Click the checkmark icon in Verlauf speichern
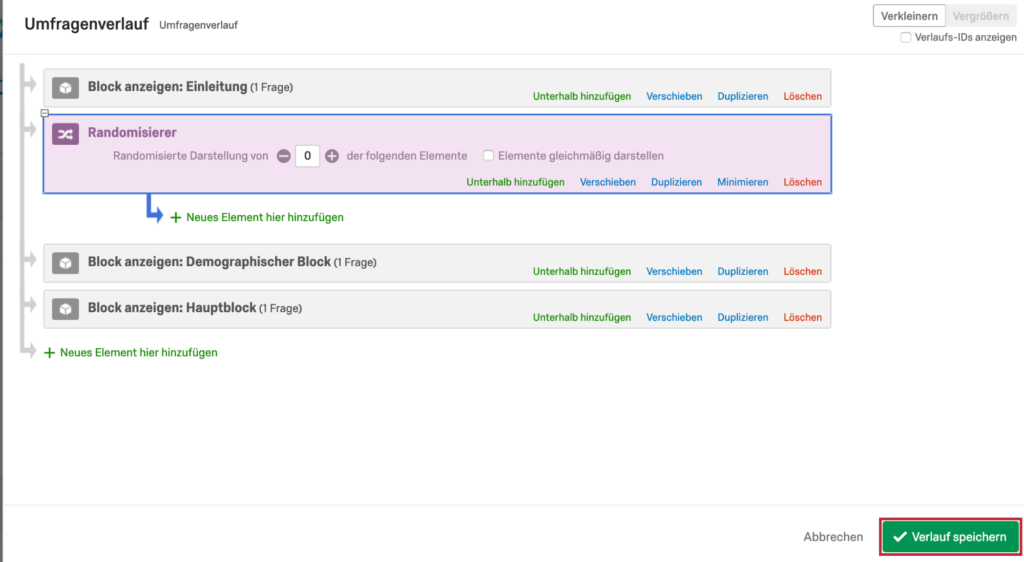 point(900,537)
